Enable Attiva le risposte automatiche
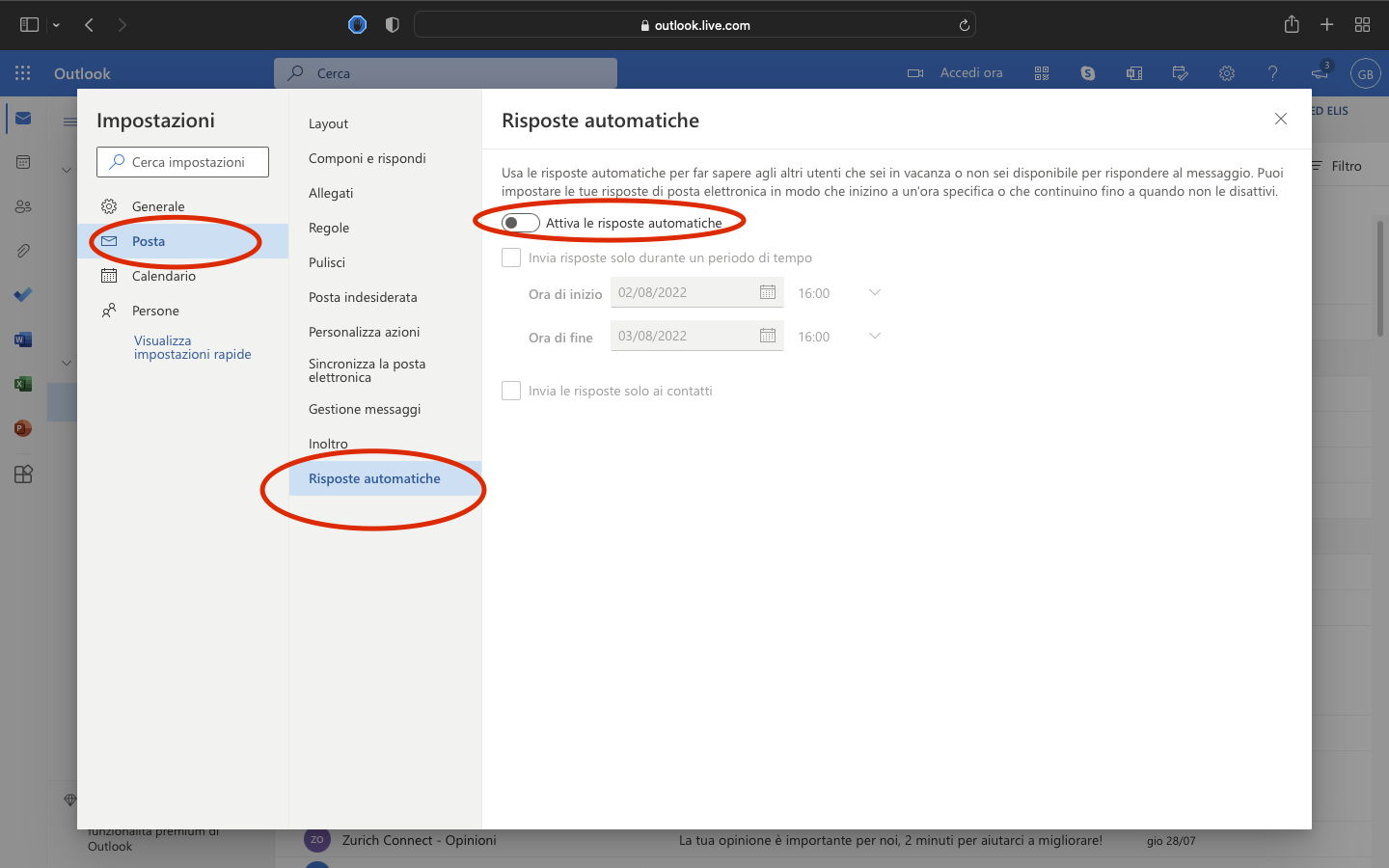1389x868 pixels. pos(520,222)
